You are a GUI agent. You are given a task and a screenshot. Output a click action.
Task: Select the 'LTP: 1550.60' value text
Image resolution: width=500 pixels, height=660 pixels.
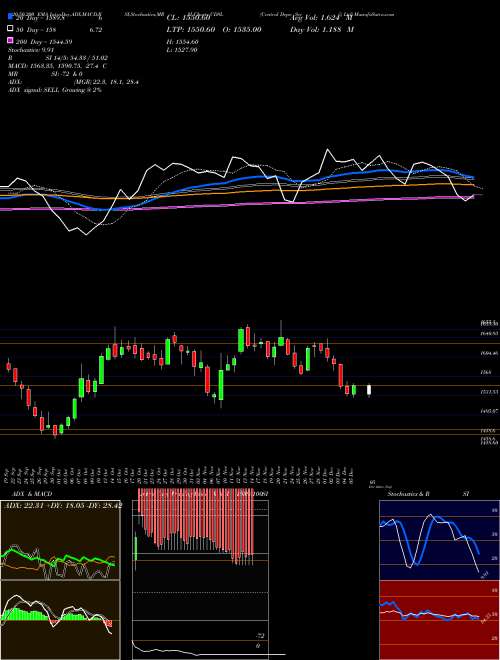(x=191, y=29)
